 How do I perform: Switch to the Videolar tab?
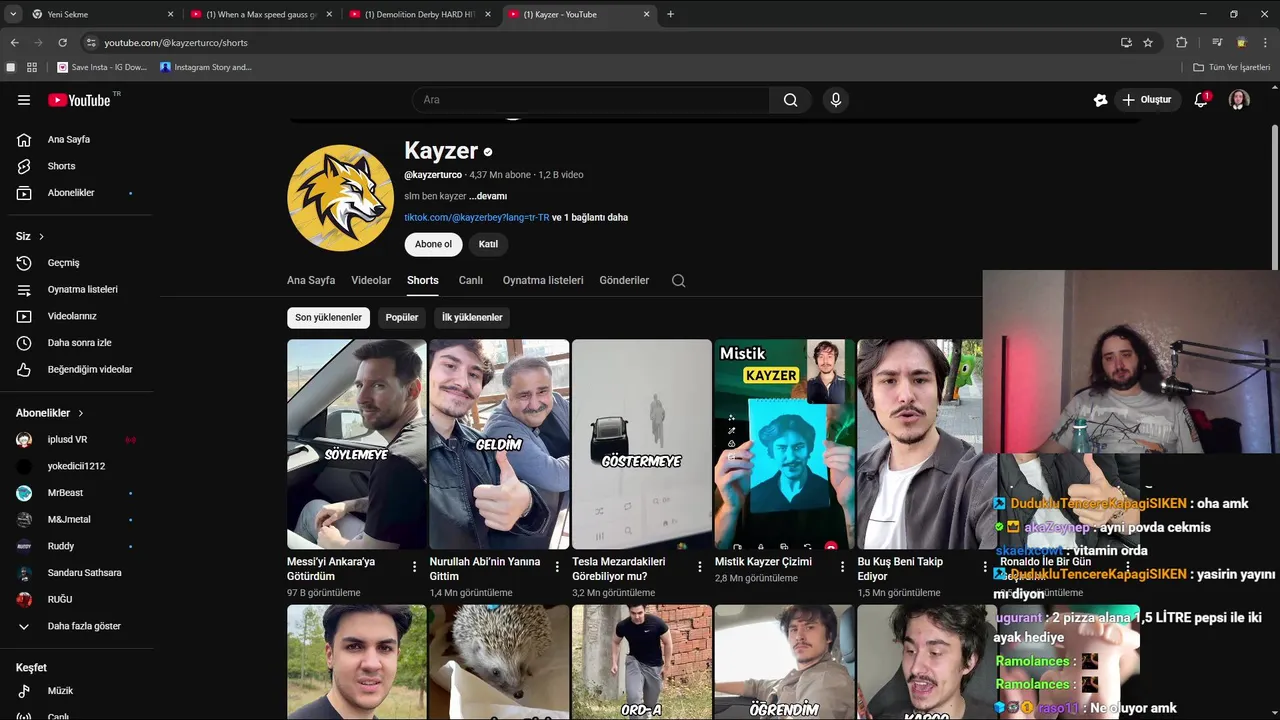(371, 281)
